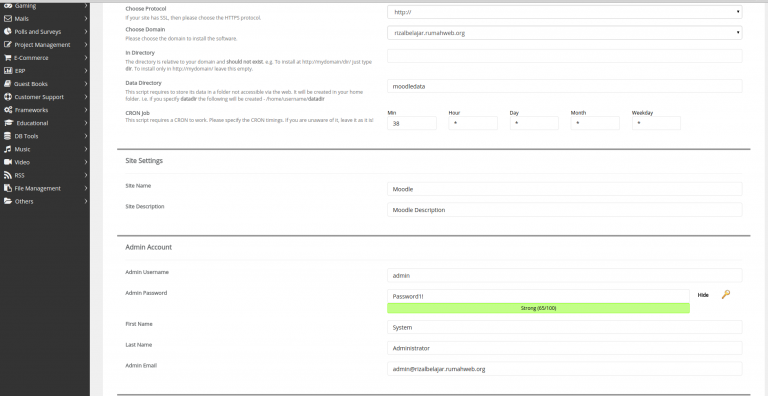Open the Others sidebar label
Viewport: 768px width, 396px height.
[24, 201]
